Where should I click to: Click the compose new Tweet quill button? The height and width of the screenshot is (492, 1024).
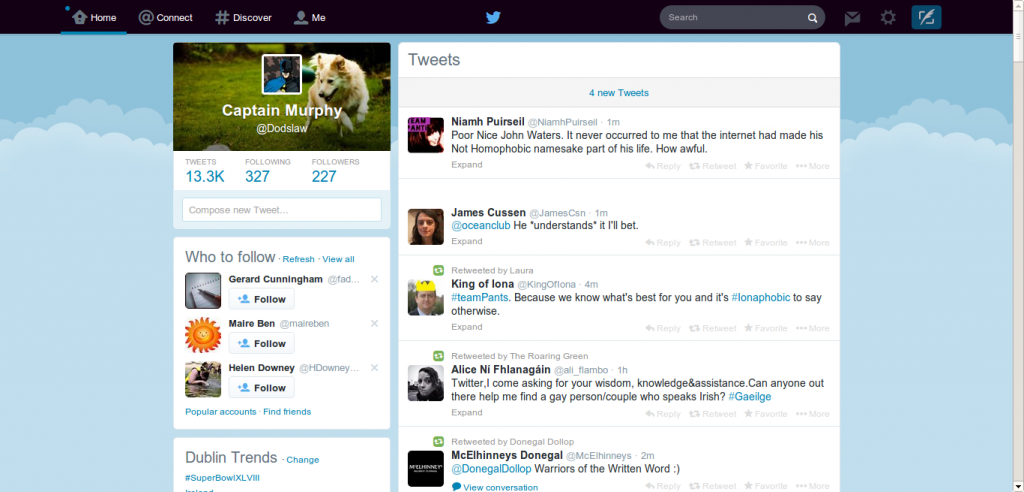point(926,18)
